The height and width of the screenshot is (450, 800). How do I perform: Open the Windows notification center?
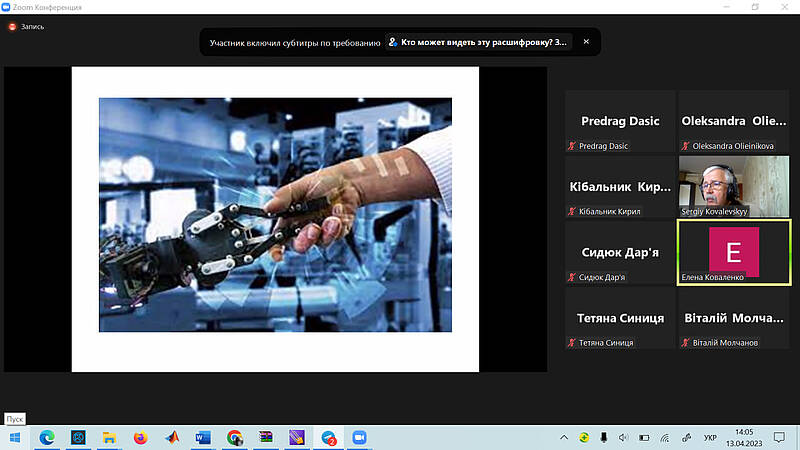pyautogui.click(x=782, y=437)
